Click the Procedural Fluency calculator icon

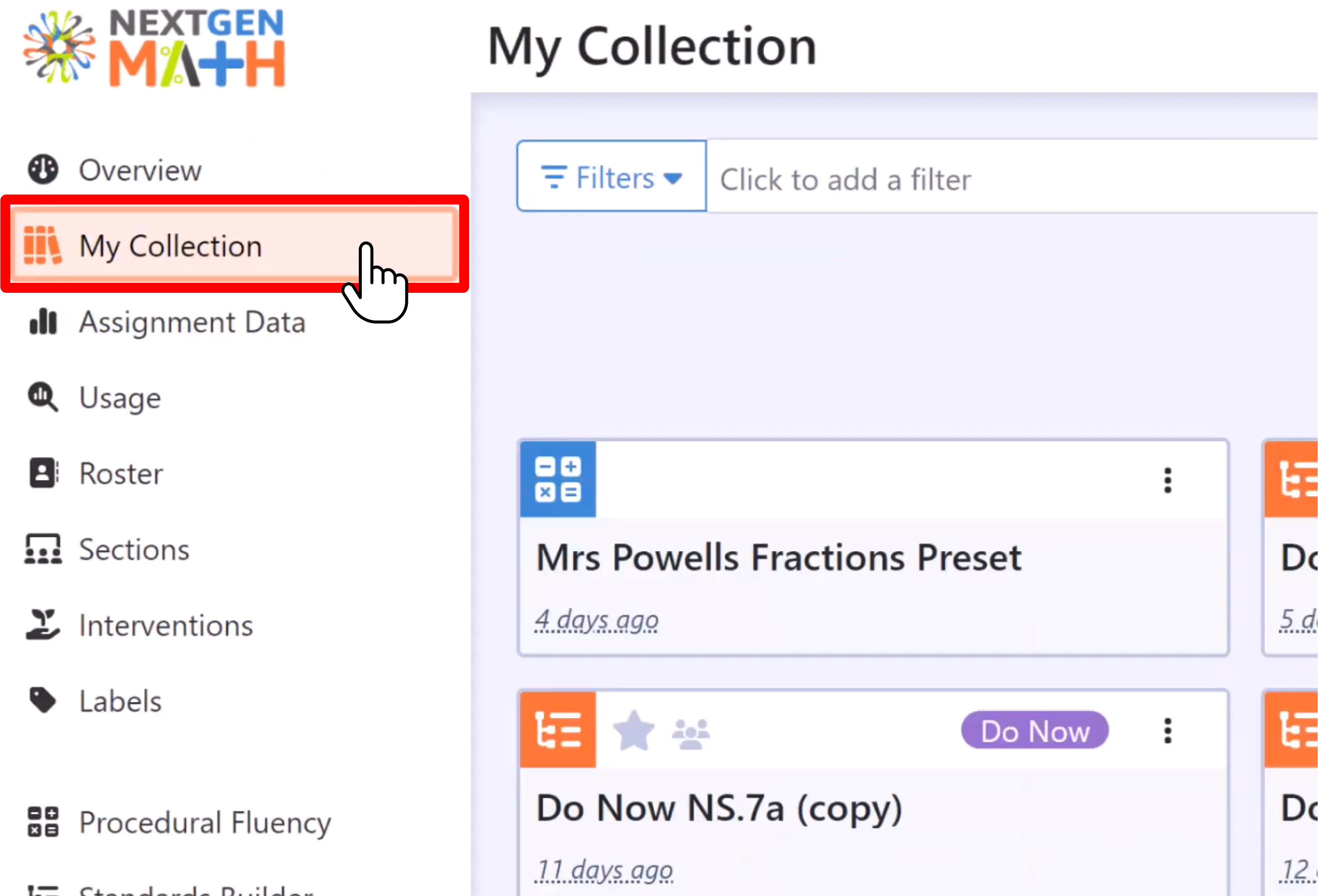(43, 822)
